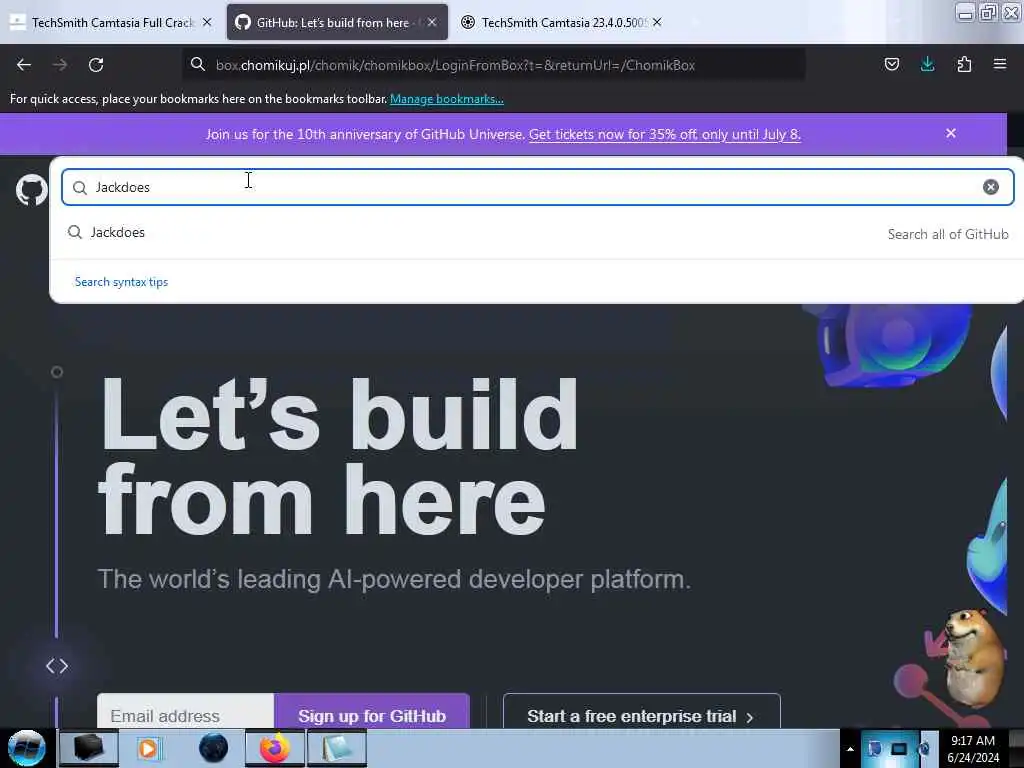
Task: Open the Firefox downloads panel
Action: 927,64
